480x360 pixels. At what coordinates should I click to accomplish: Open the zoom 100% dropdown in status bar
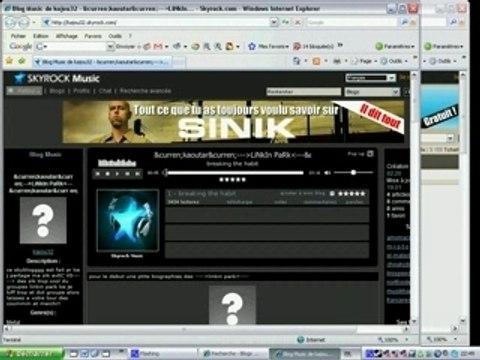point(406,340)
